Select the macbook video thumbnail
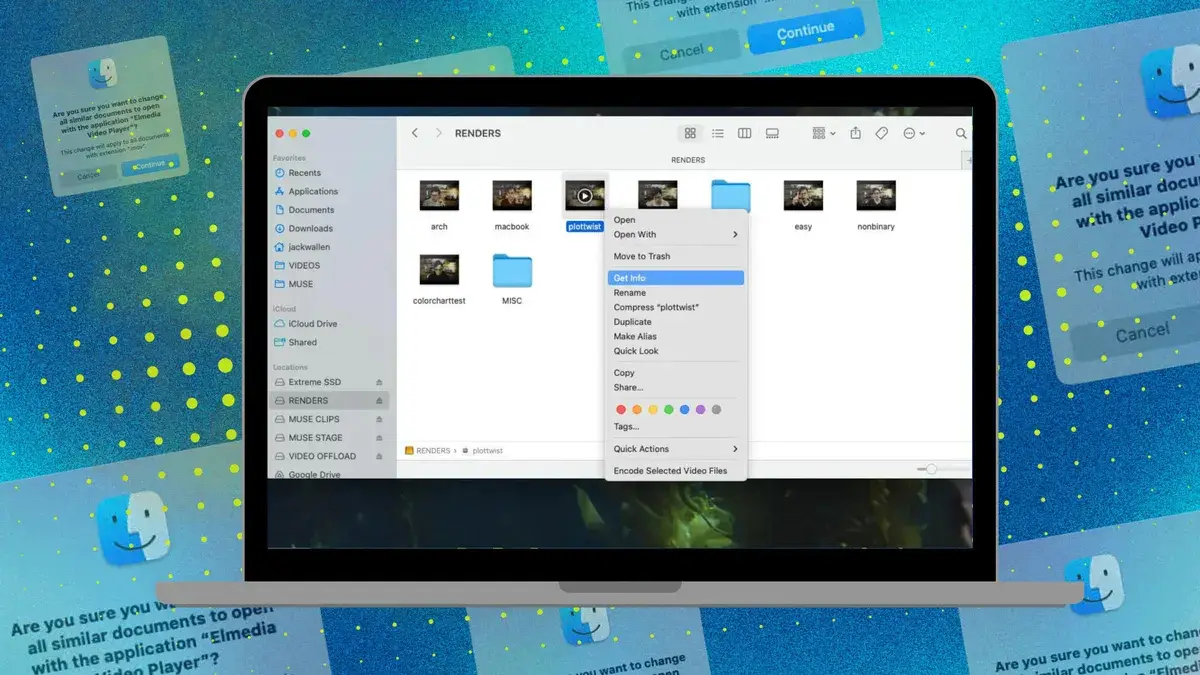Image resolution: width=1200 pixels, height=675 pixels. [512, 196]
